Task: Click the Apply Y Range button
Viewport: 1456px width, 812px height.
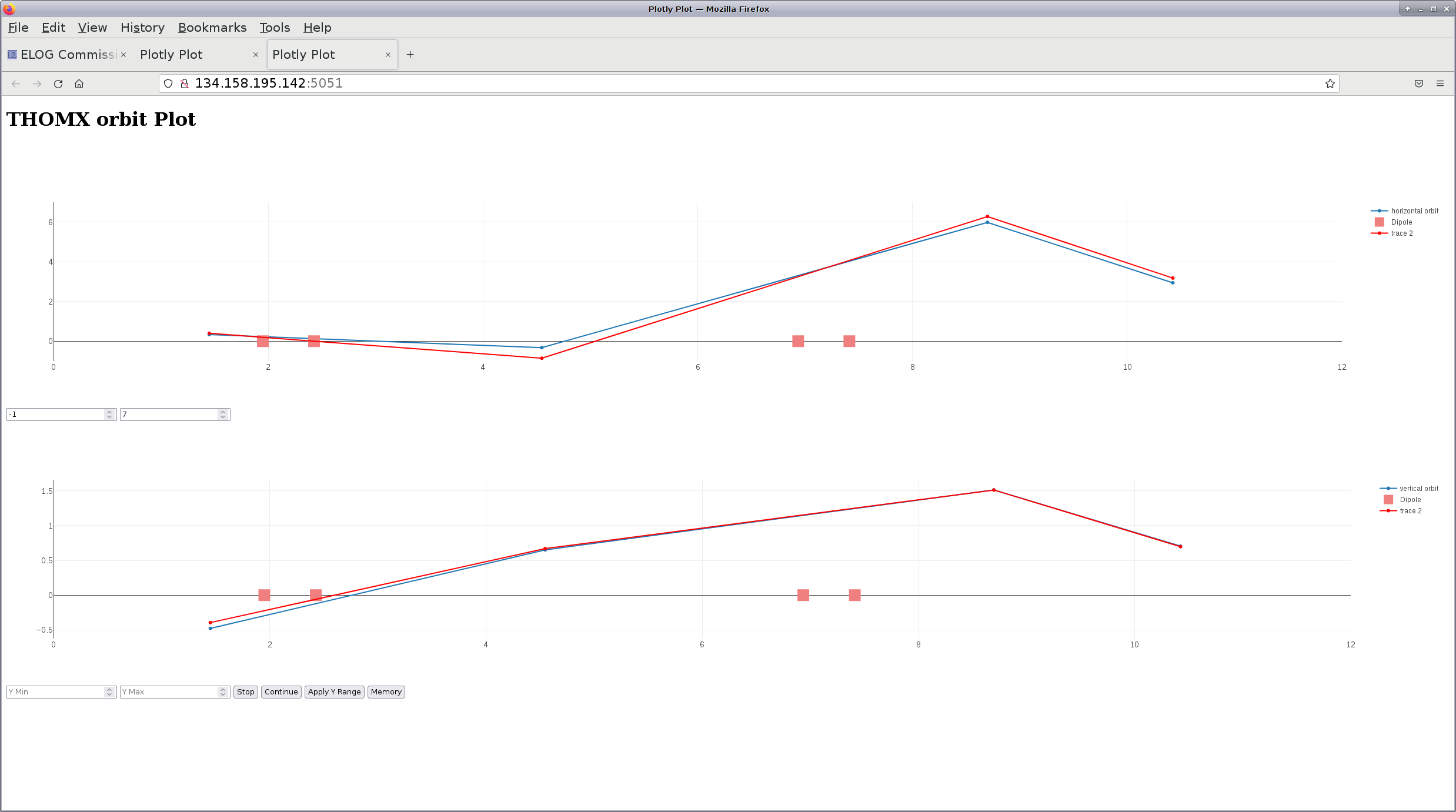Action: pos(334,692)
